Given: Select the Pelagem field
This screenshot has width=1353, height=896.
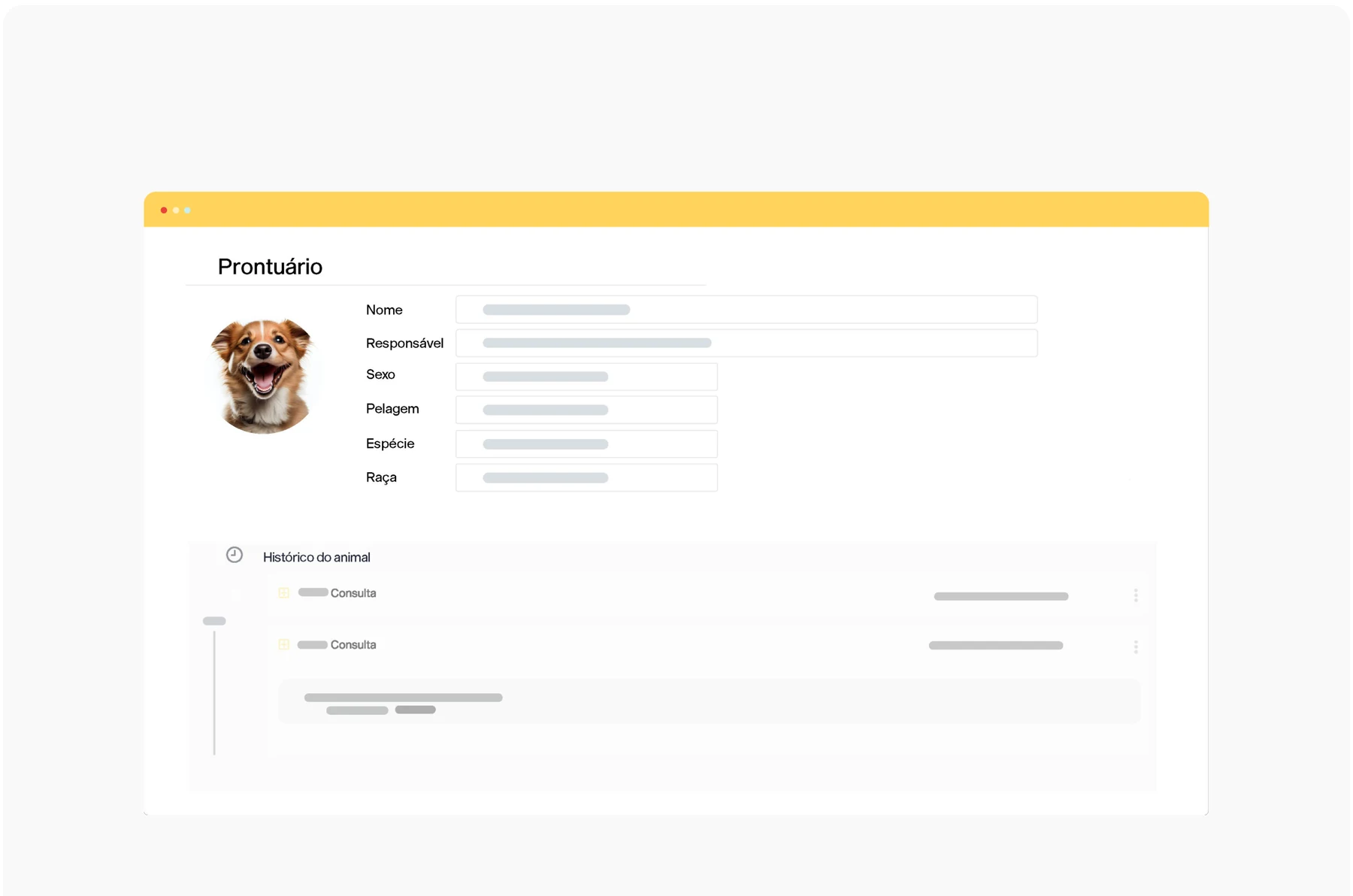Looking at the screenshot, I should [x=586, y=410].
